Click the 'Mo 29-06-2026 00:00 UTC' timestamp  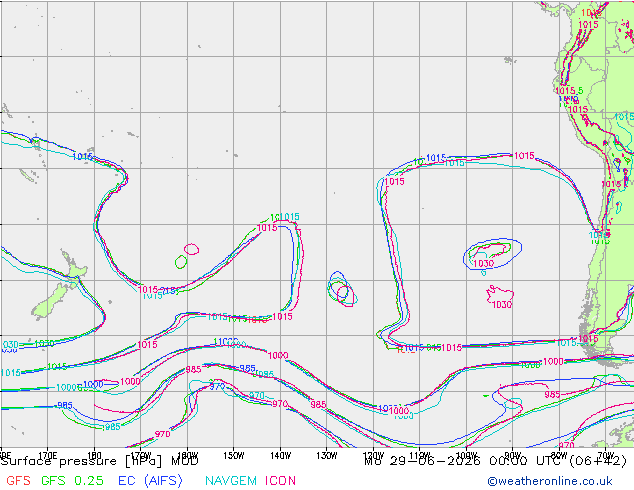[x=465, y=461]
